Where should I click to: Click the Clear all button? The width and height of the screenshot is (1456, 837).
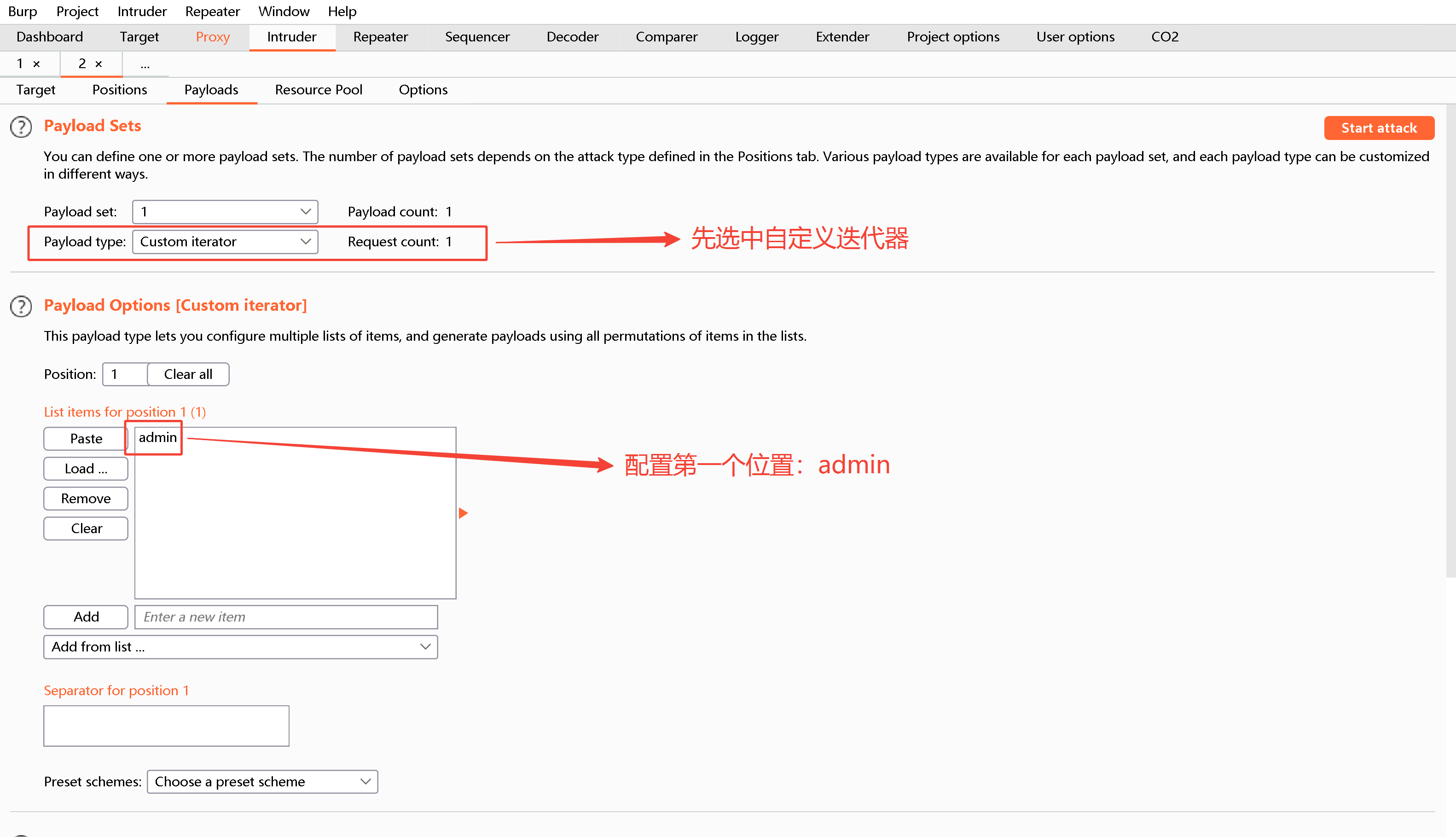(188, 374)
